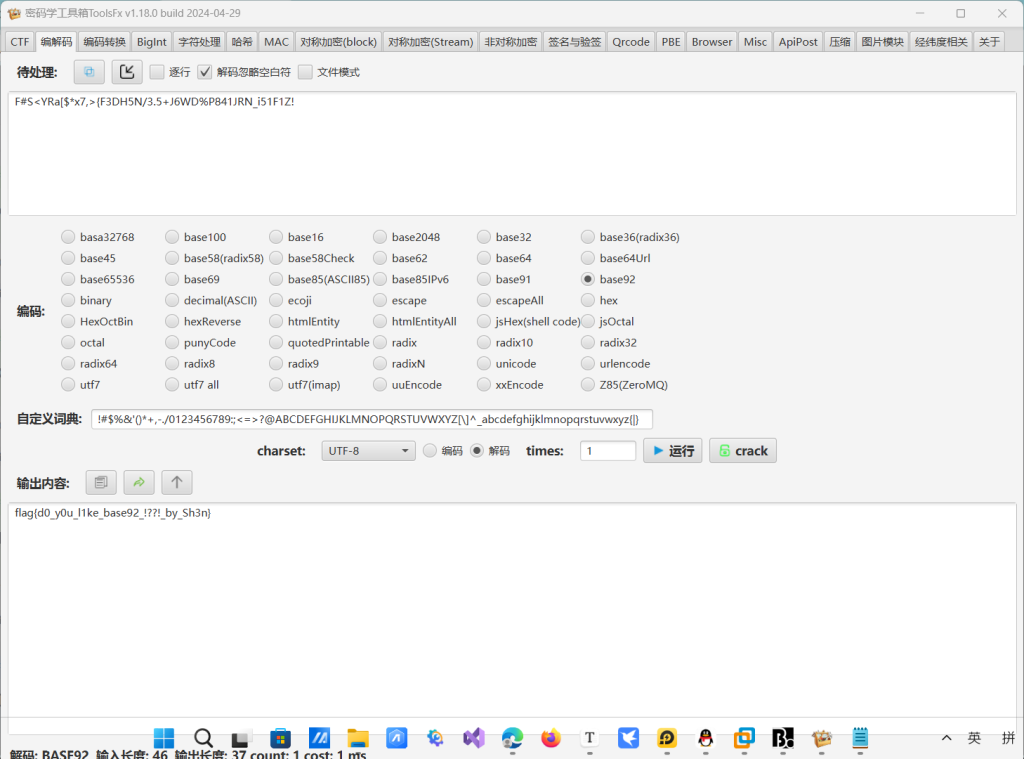Screen dimensions: 1024x759
Task: Copy output using the copy icon
Action: (x=101, y=483)
